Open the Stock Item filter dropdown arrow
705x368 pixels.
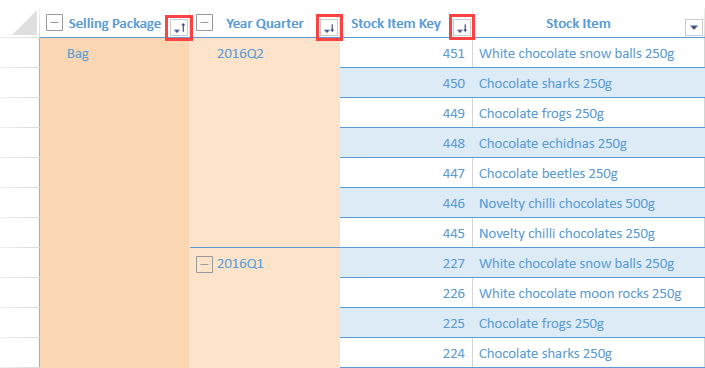[x=694, y=27]
